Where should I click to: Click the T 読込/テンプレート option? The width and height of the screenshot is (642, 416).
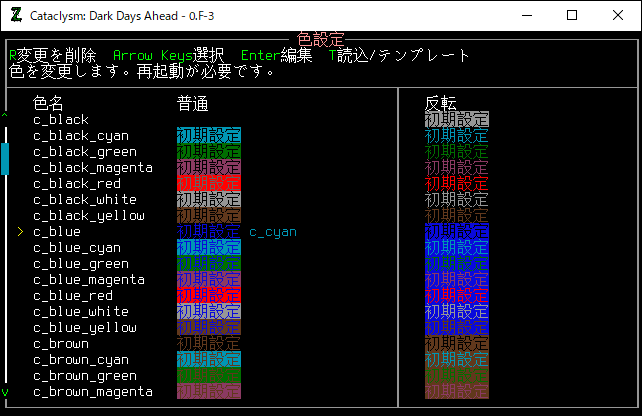coord(398,56)
